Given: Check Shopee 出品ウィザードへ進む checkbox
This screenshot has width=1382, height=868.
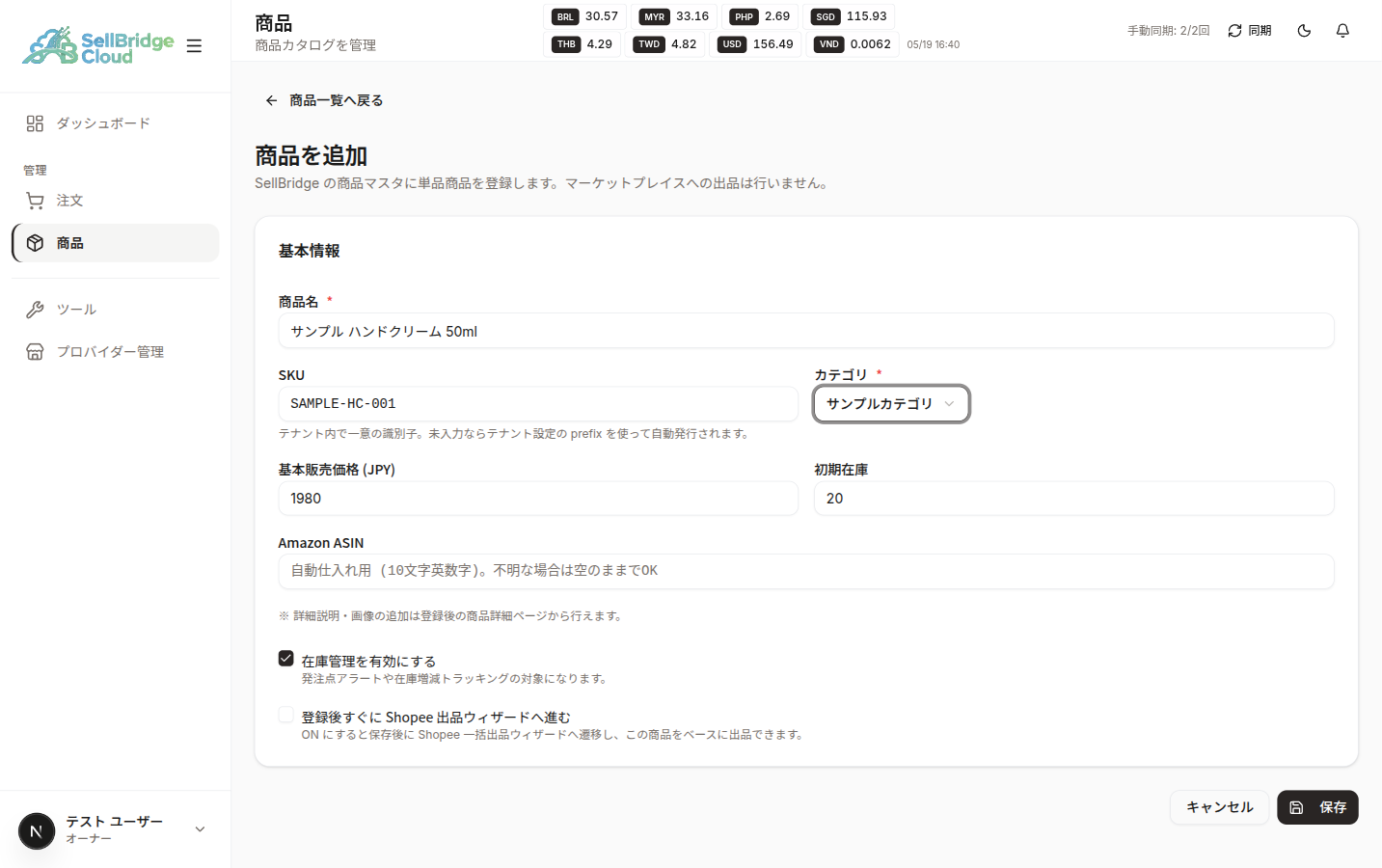Looking at the screenshot, I should tap(286, 715).
